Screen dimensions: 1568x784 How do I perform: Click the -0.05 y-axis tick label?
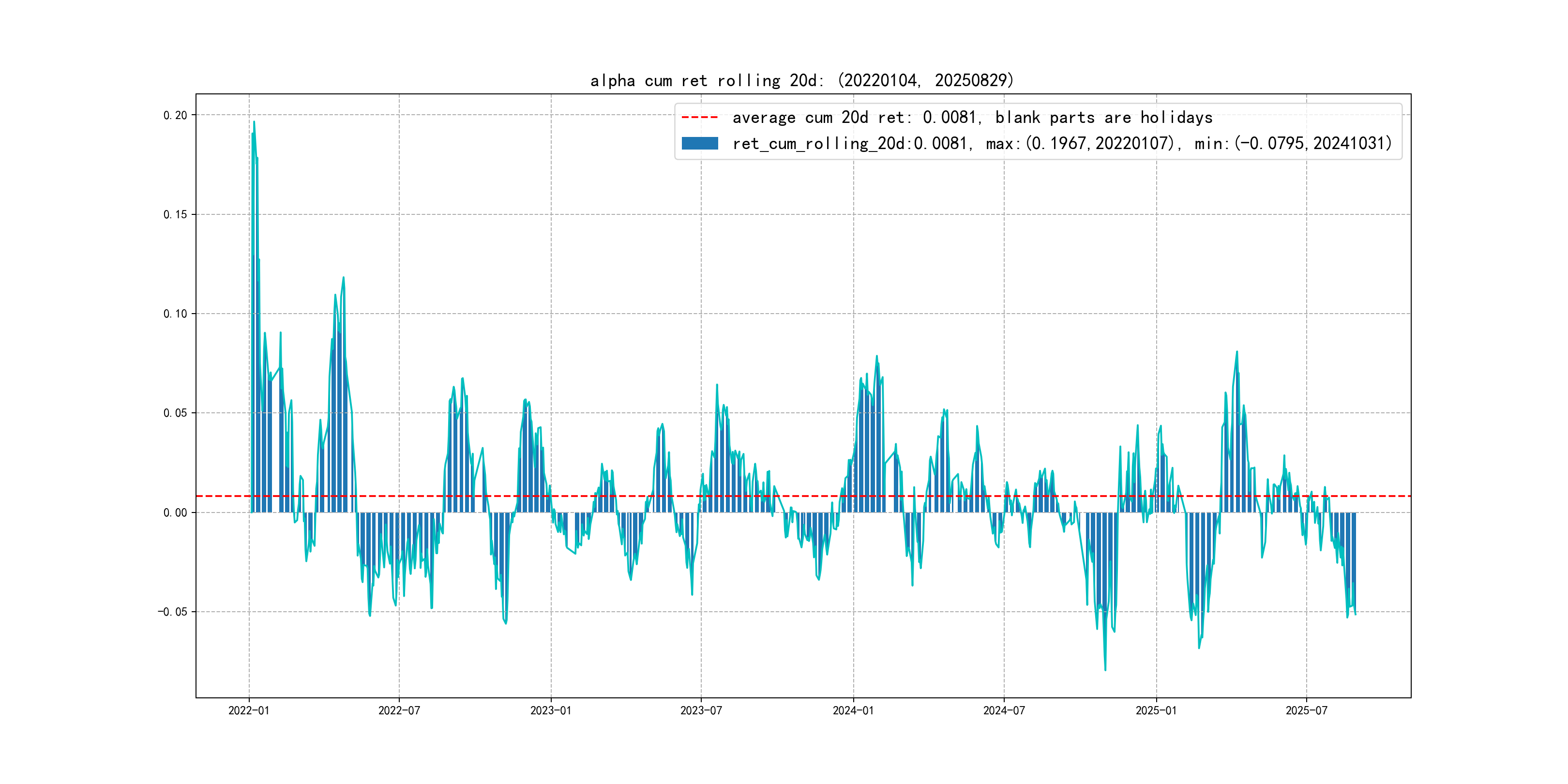point(172,612)
